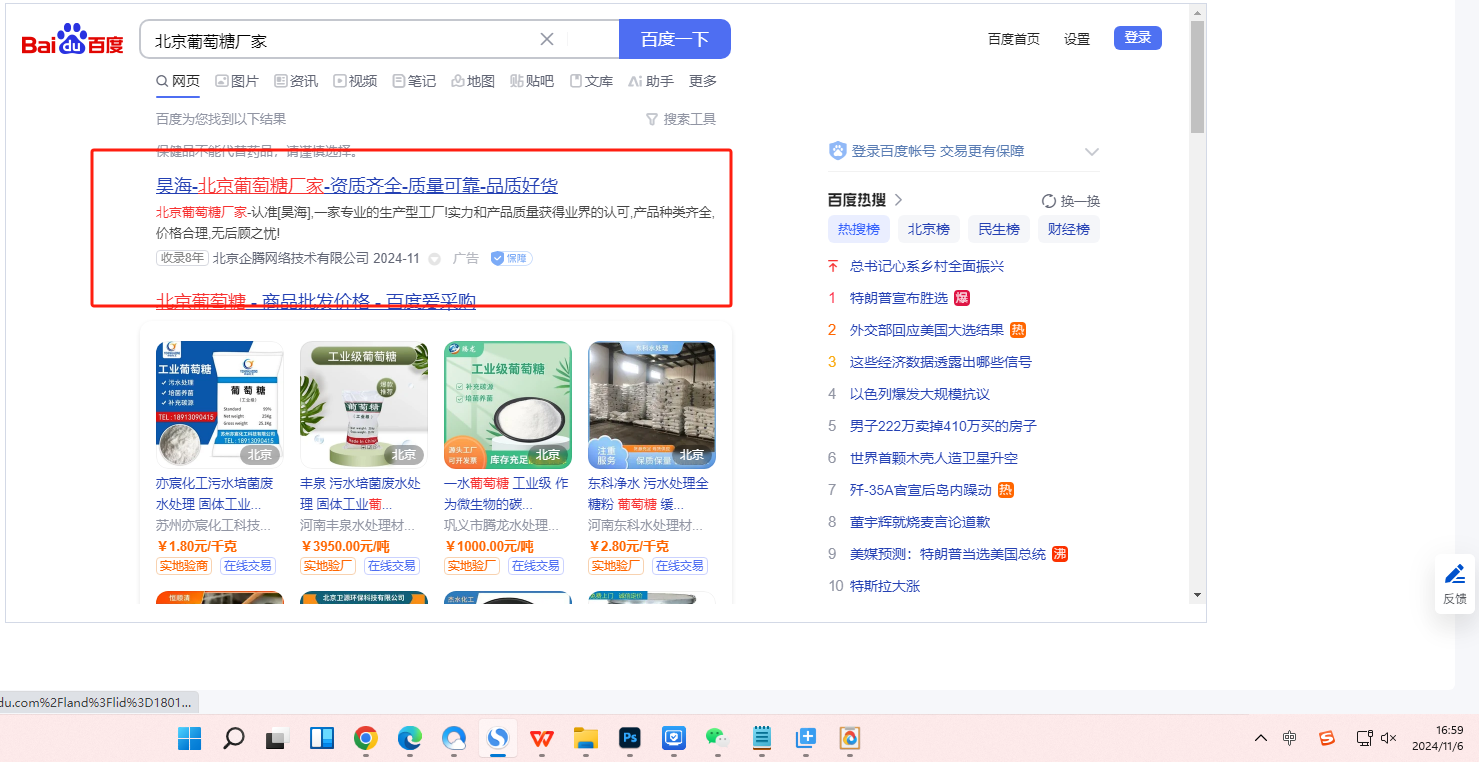Image resolution: width=1479 pixels, height=762 pixels.
Task: Switch to the 图片 search tab
Action: [x=236, y=81]
